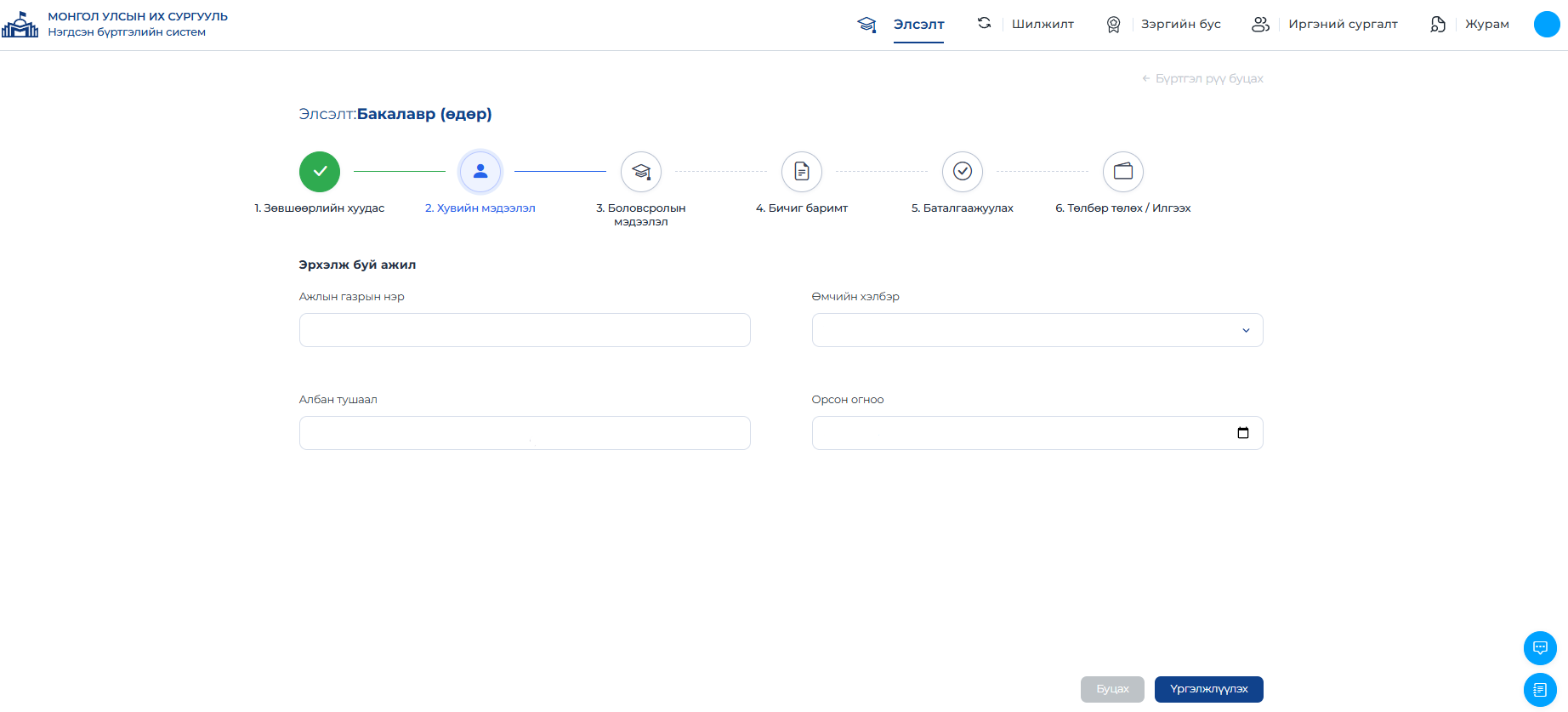Click the graduation cap icon beside Элсэлт

click(866, 25)
